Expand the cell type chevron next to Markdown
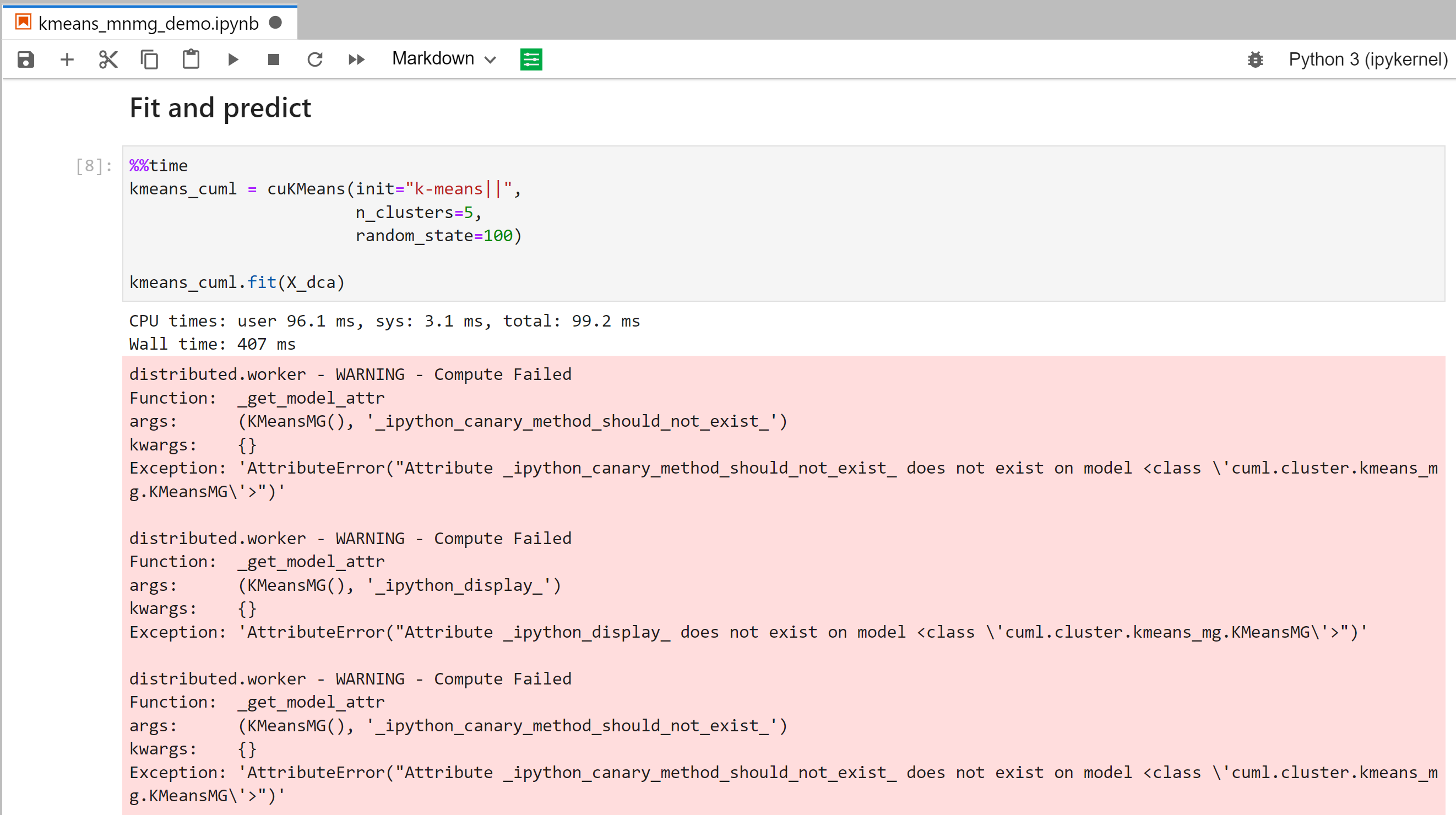Viewport: 1456px width, 815px height. (491, 59)
